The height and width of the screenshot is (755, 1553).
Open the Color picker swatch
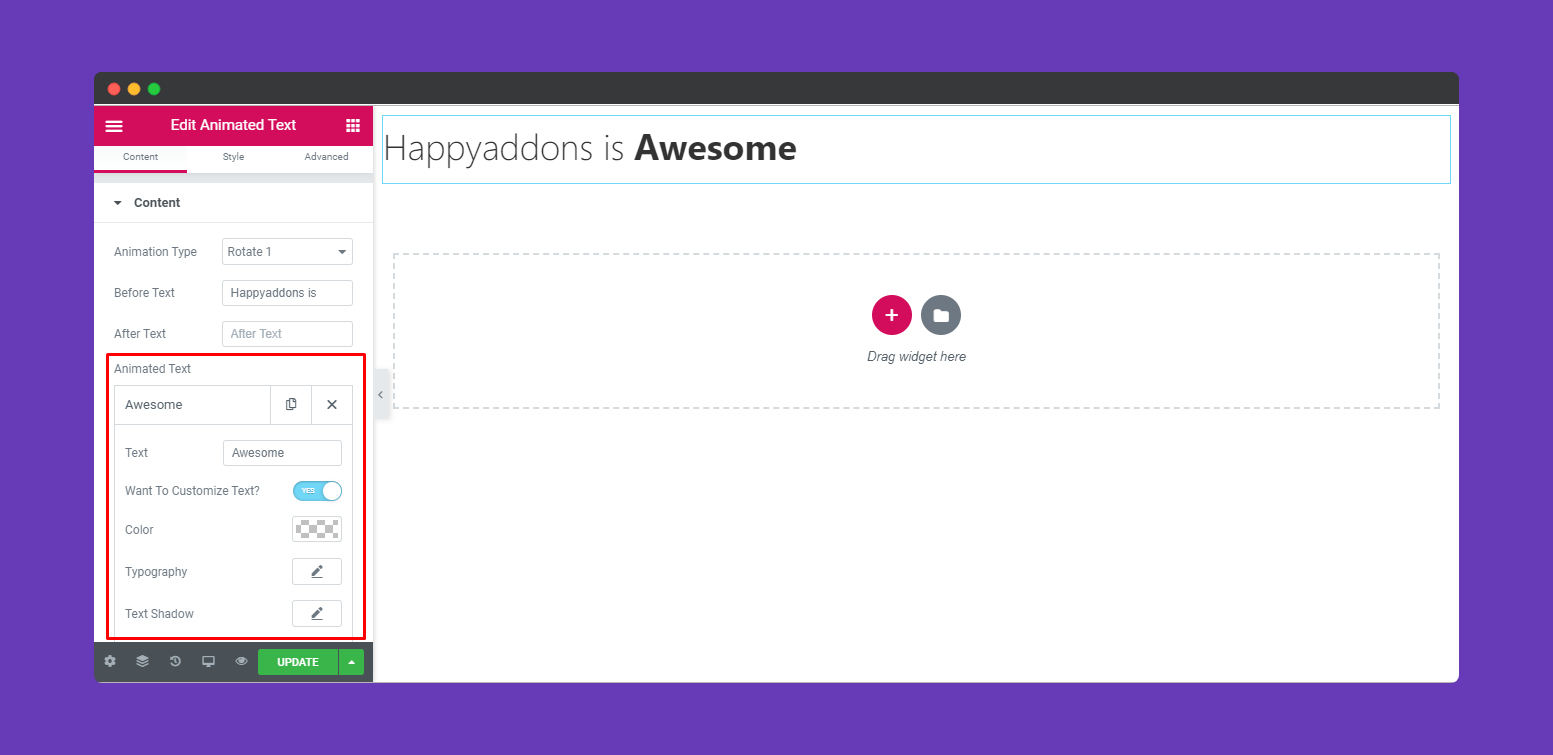(x=317, y=530)
